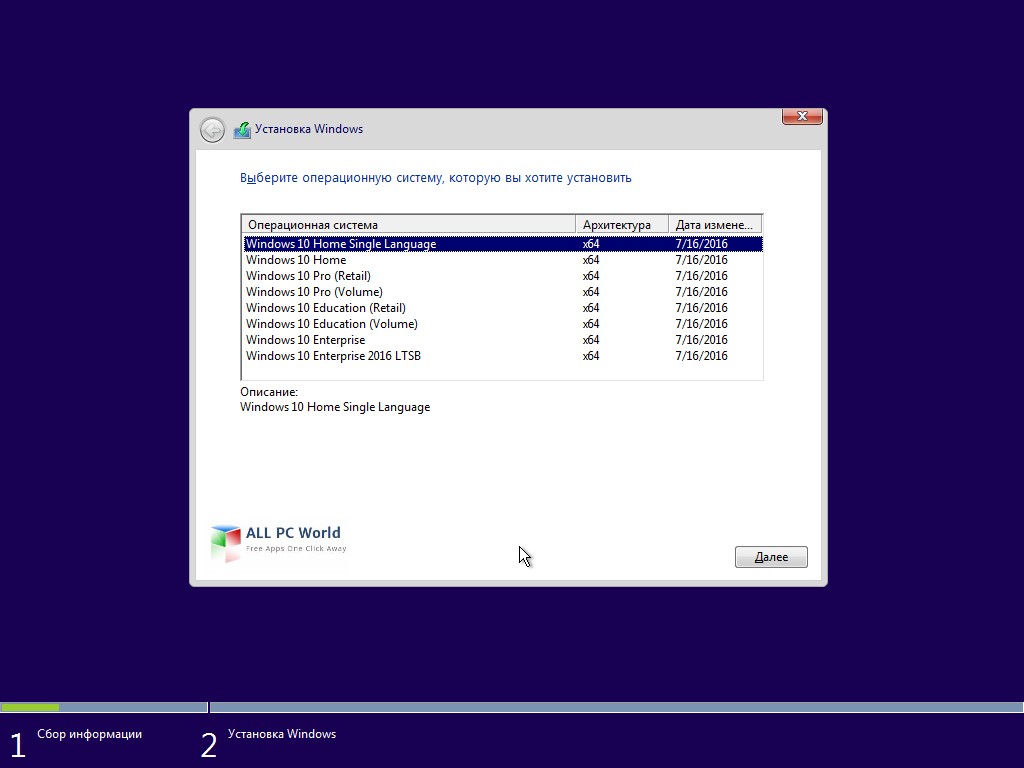Click x64 cell in Pro (Volume) row

coord(591,292)
